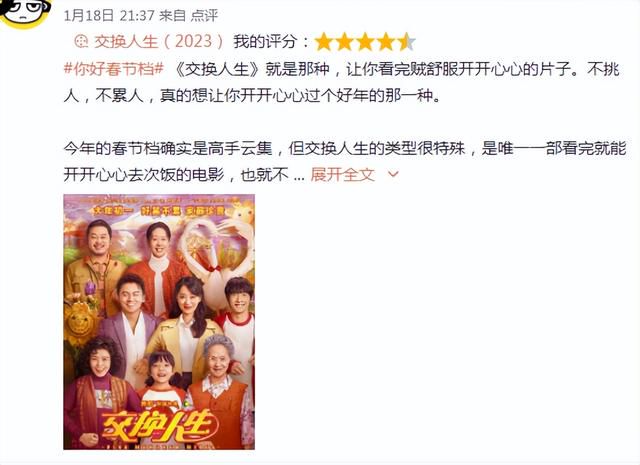Screen dimensions: 640x465
Task: Click the line 人，不累人，真的想让你开开心心
Action: [x=252, y=96]
